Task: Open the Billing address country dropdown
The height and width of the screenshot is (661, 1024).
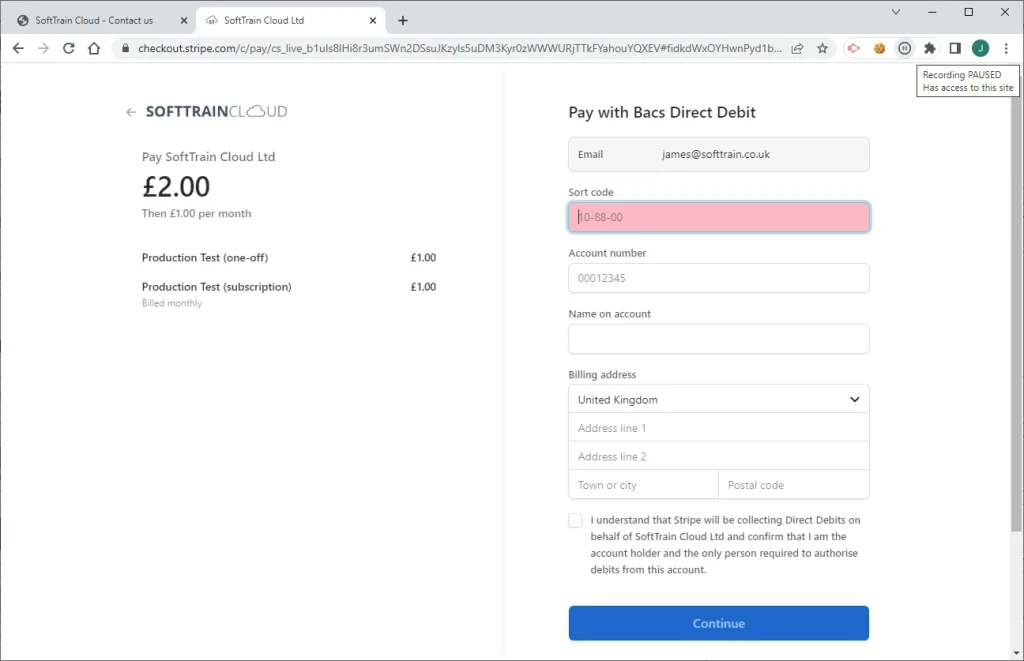Action: click(718, 399)
